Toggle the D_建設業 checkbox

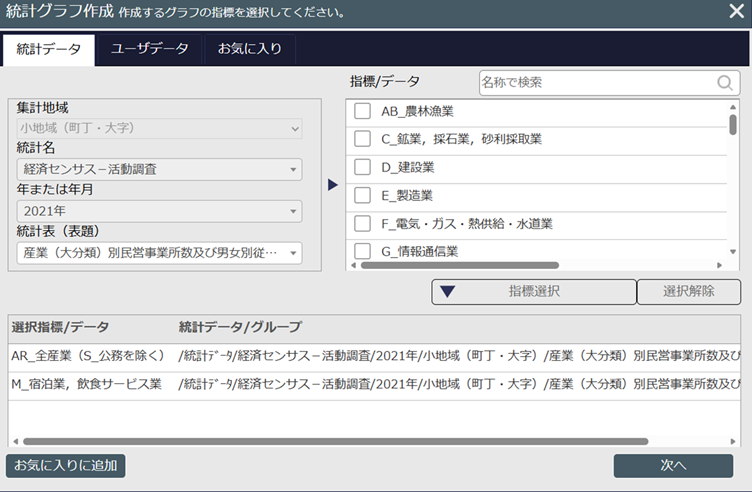pyautogui.click(x=363, y=167)
